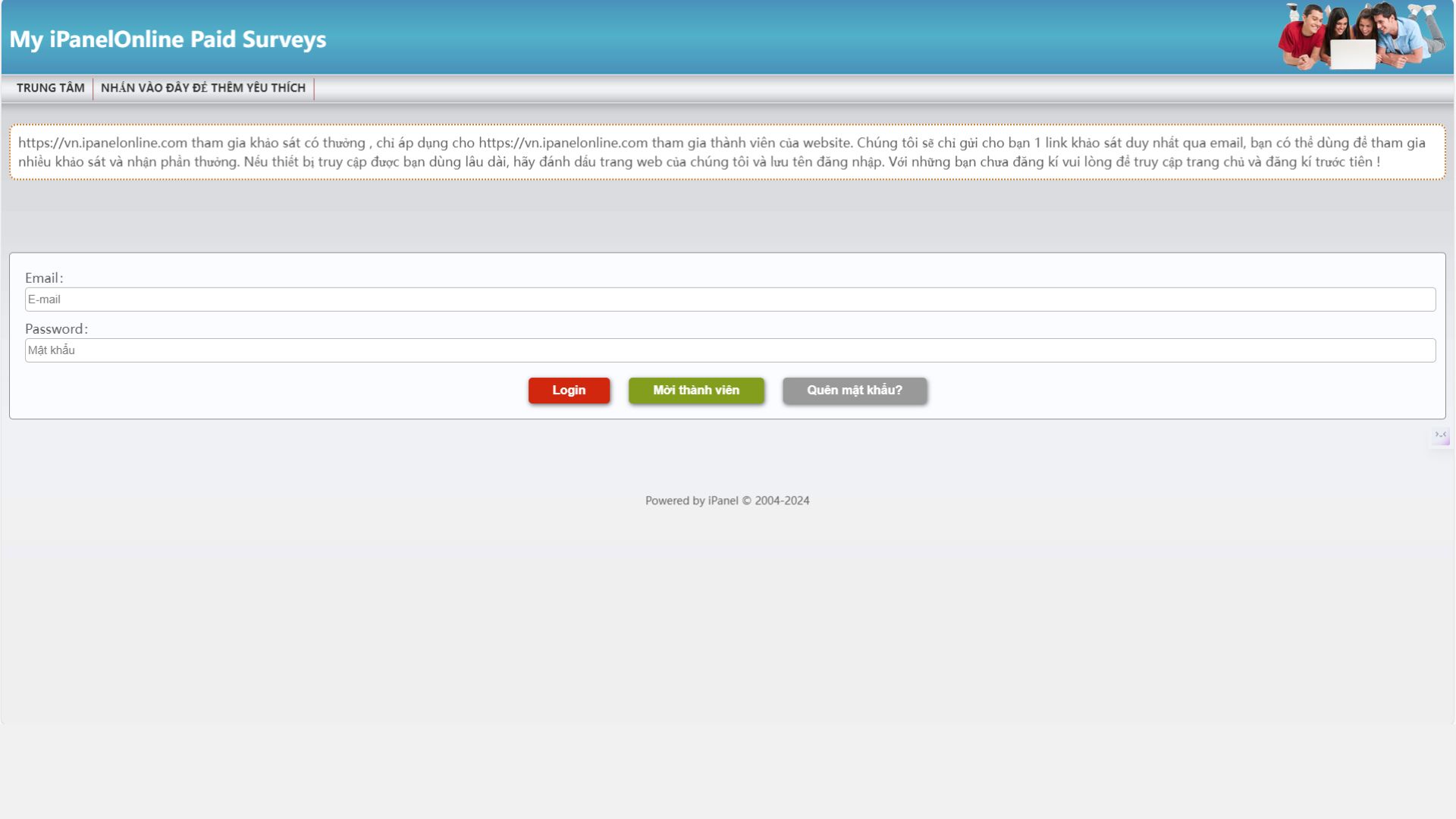Focus the Mật khẩu password field
1456x819 pixels.
click(730, 350)
